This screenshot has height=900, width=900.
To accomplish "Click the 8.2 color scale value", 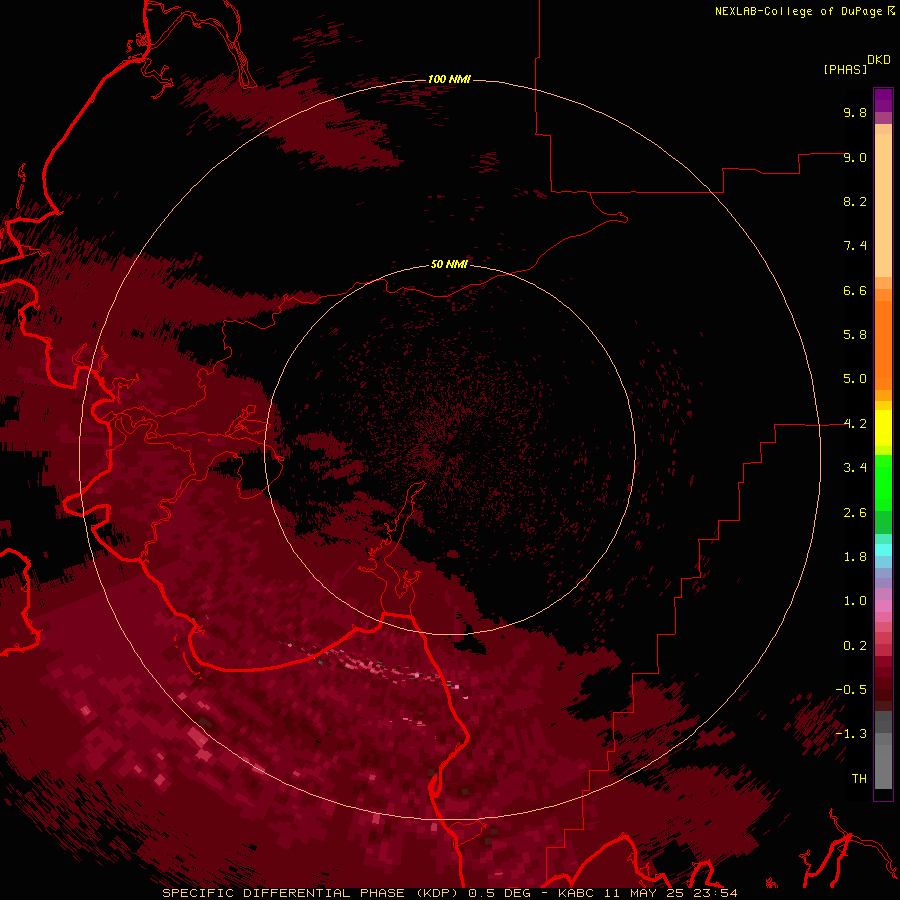I will coord(855,201).
